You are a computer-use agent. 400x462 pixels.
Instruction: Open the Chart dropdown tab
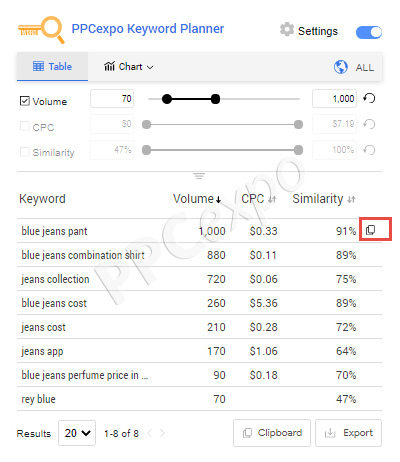tap(128, 67)
